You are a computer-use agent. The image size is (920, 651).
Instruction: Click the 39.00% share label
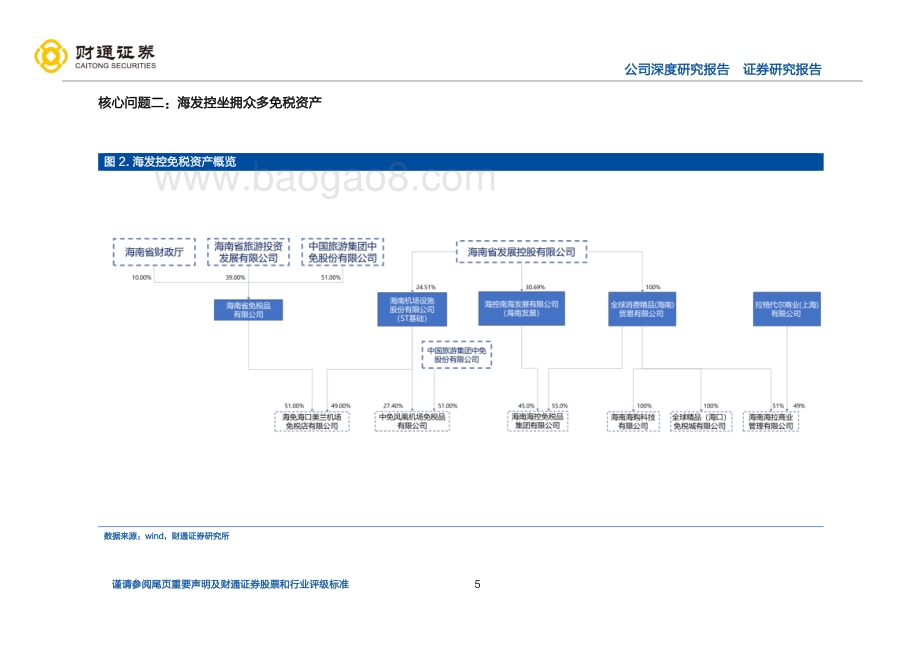pos(235,277)
